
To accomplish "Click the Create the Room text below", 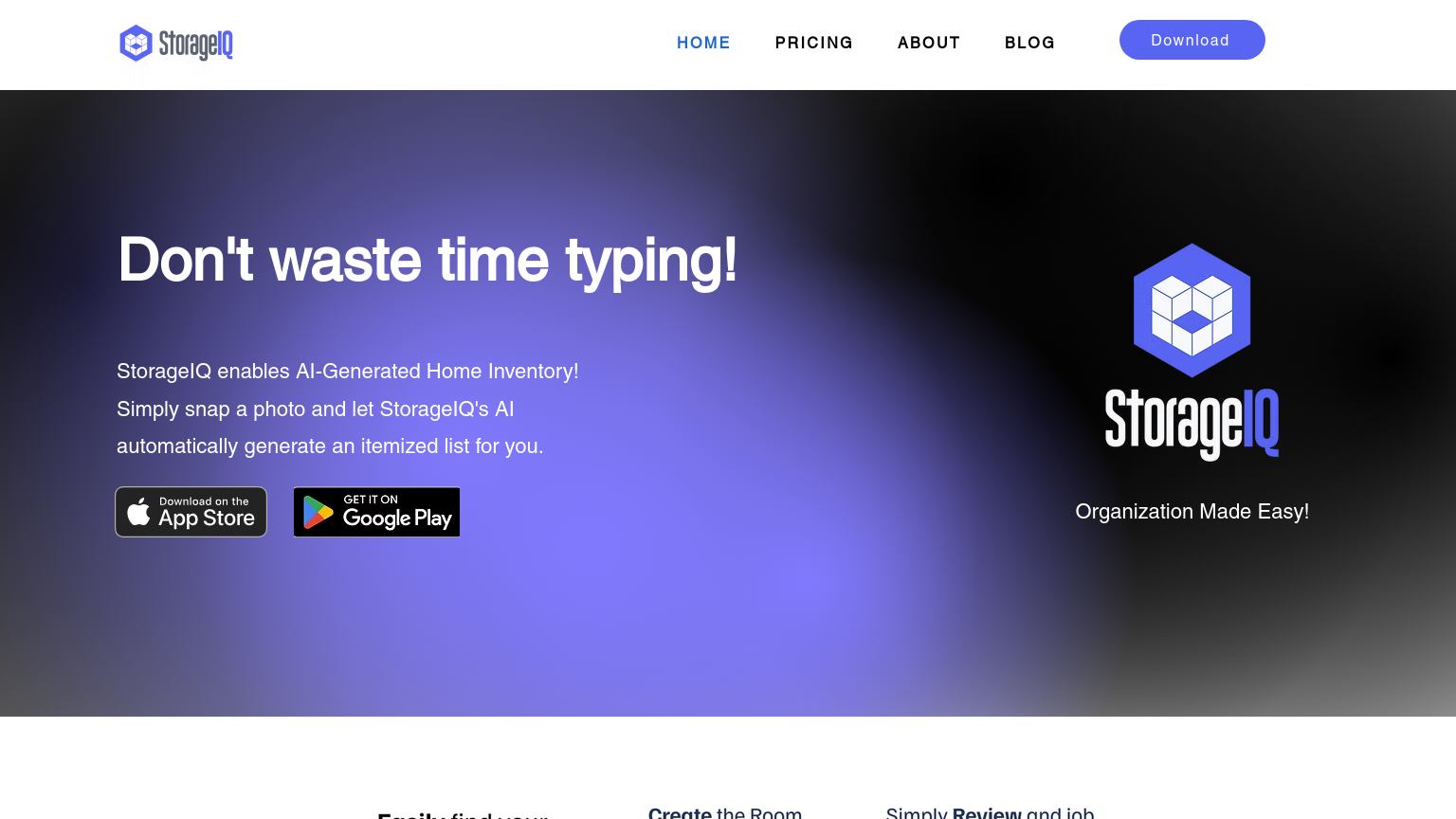I will [725, 812].
